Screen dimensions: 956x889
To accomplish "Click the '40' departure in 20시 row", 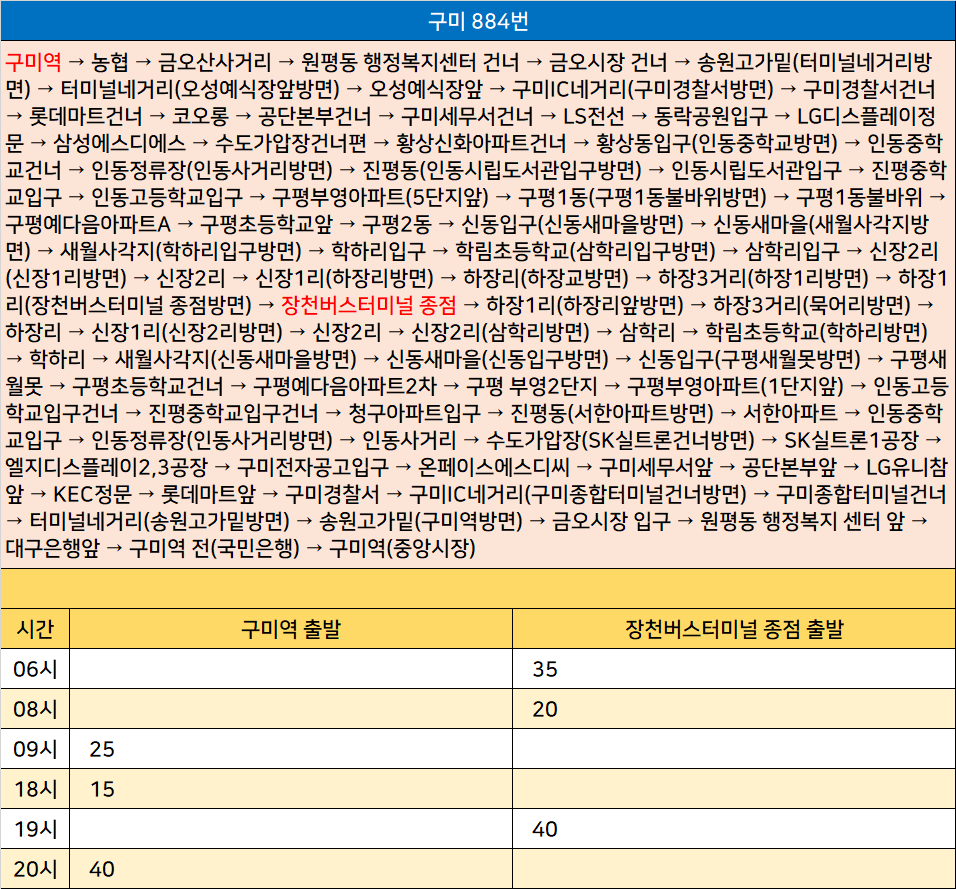I will [x=102, y=869].
